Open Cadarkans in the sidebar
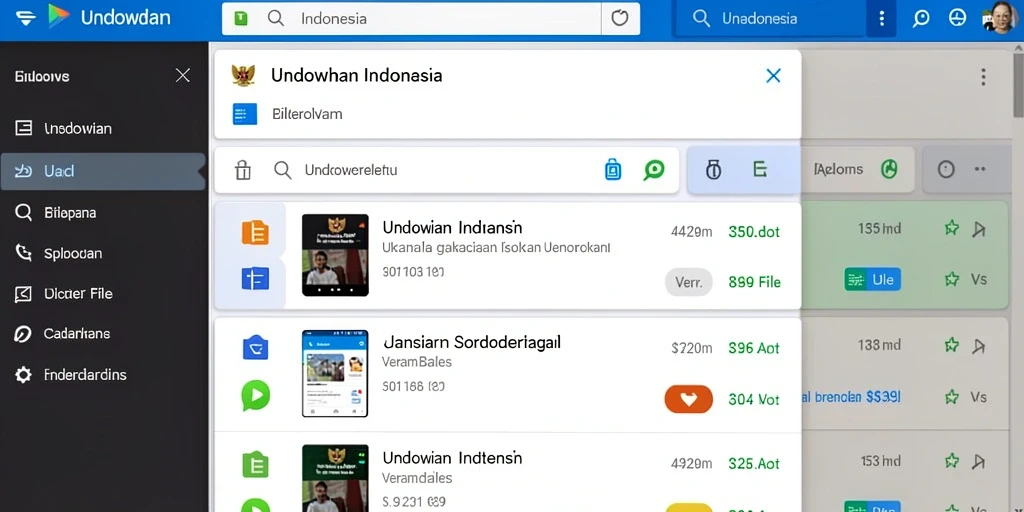The image size is (1024, 512). pyautogui.click(x=104, y=334)
